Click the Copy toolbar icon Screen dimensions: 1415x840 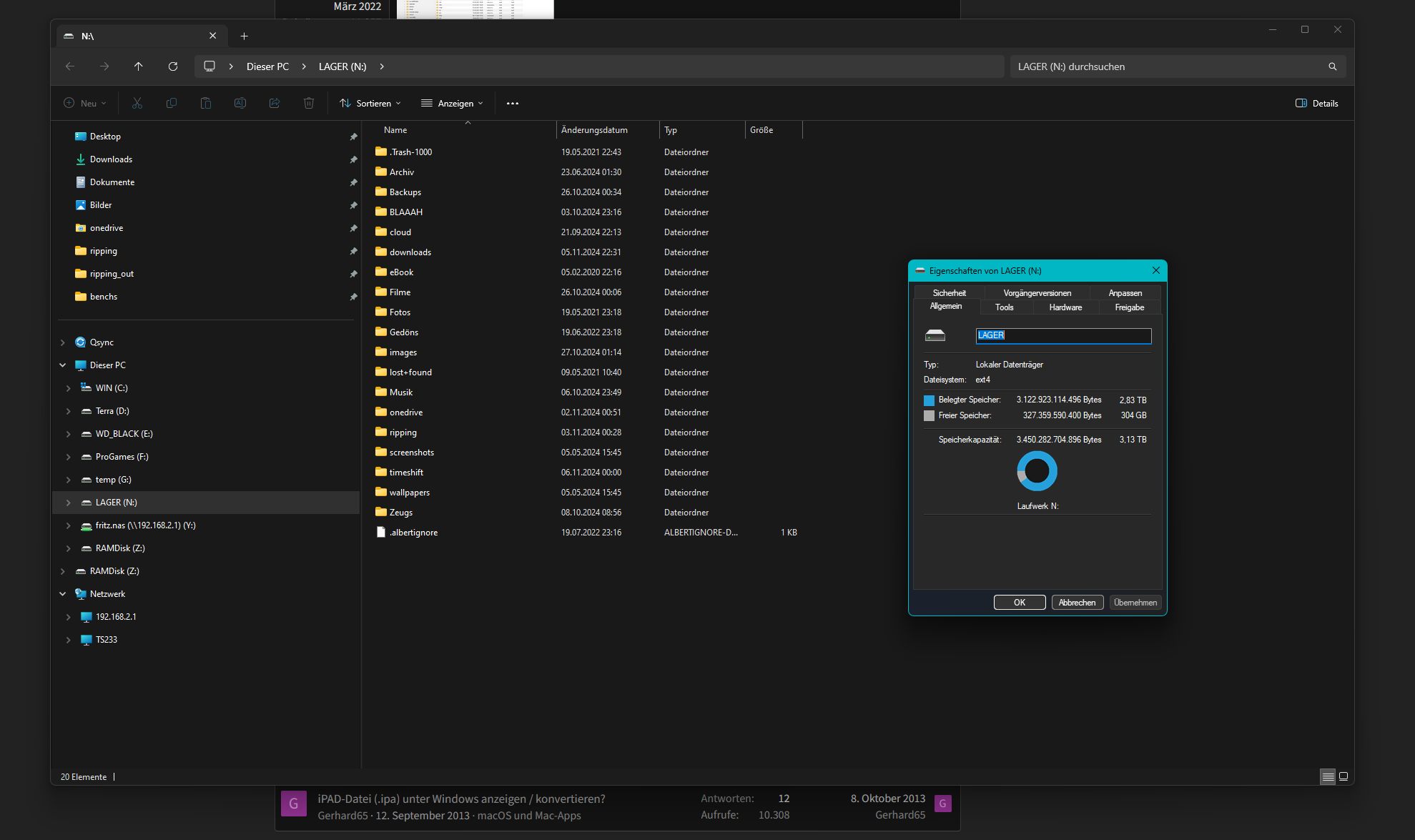point(172,103)
